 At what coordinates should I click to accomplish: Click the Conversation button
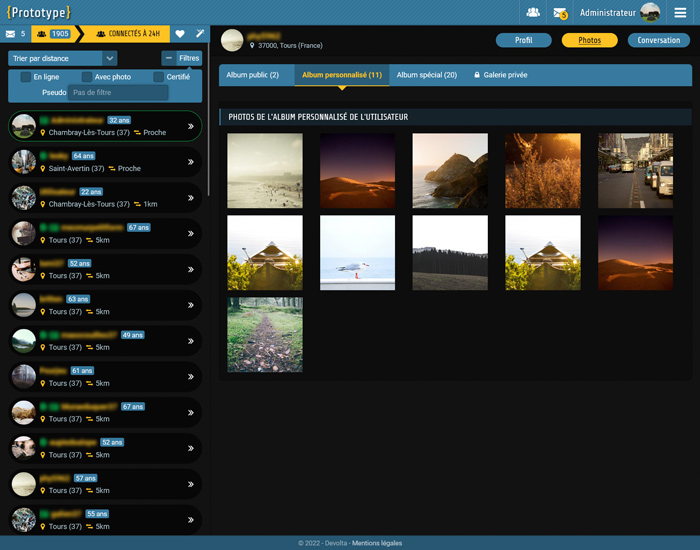(x=658, y=41)
